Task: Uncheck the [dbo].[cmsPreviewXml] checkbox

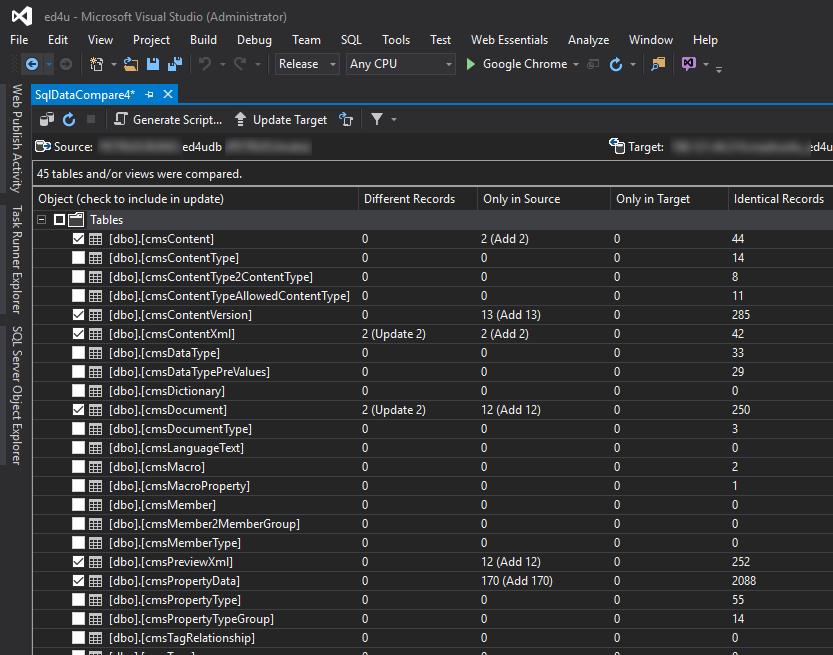Action: [x=79, y=562]
